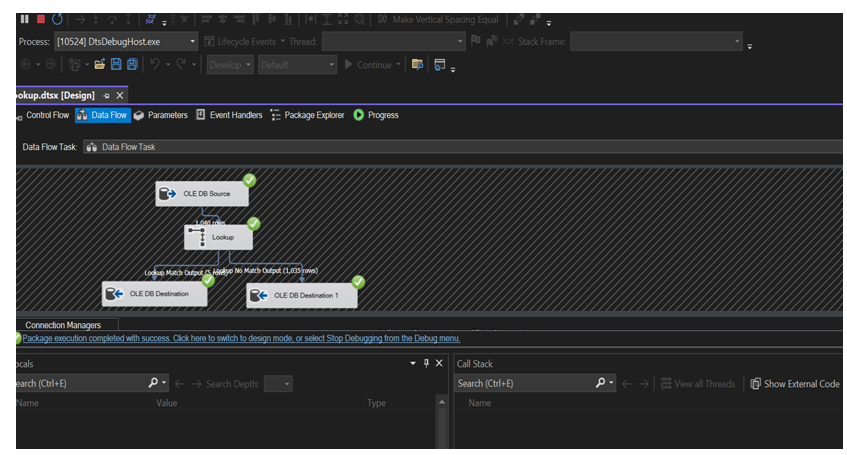Toggle auto-hide pin on Locals panel
This screenshot has width=847, height=455.
point(426,363)
